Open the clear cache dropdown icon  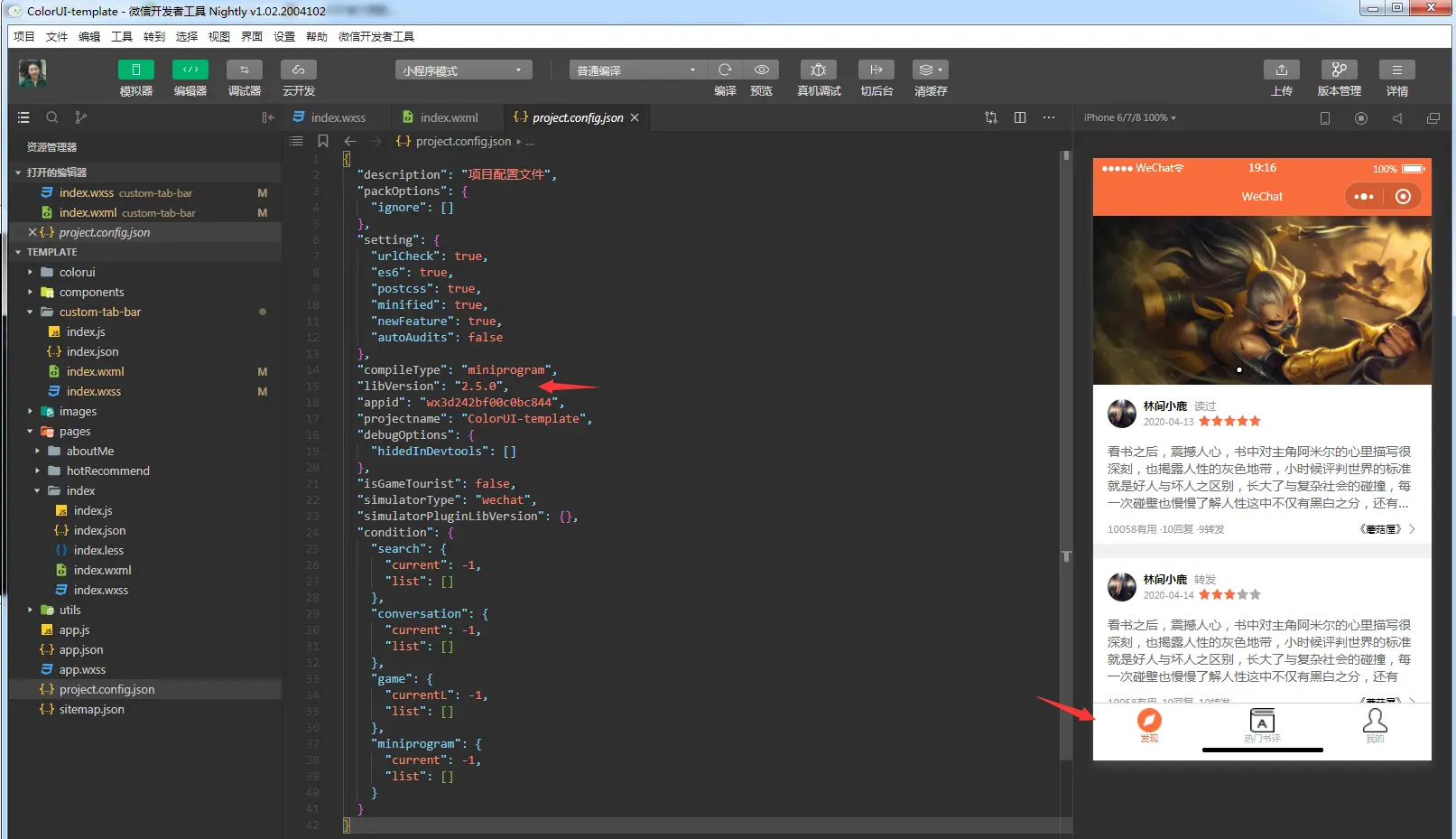pos(931,70)
